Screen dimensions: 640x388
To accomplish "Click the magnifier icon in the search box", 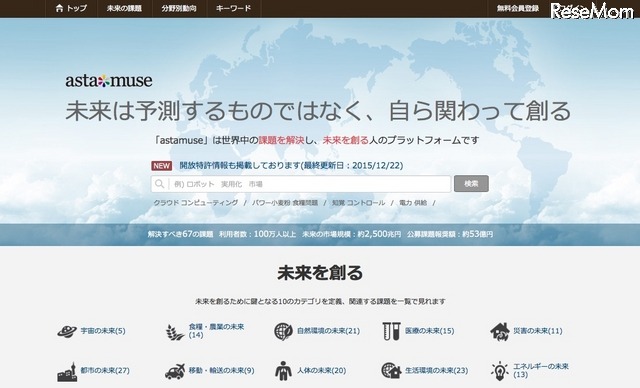I will point(160,184).
